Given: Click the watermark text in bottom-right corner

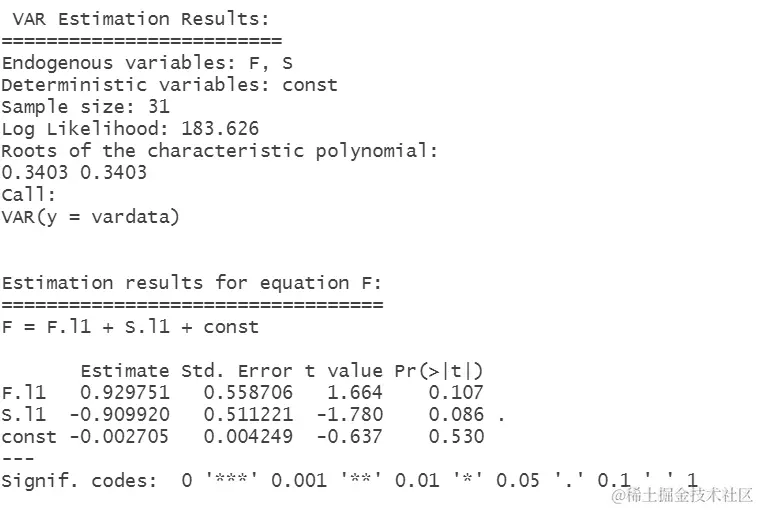Looking at the screenshot, I should coord(683,496).
